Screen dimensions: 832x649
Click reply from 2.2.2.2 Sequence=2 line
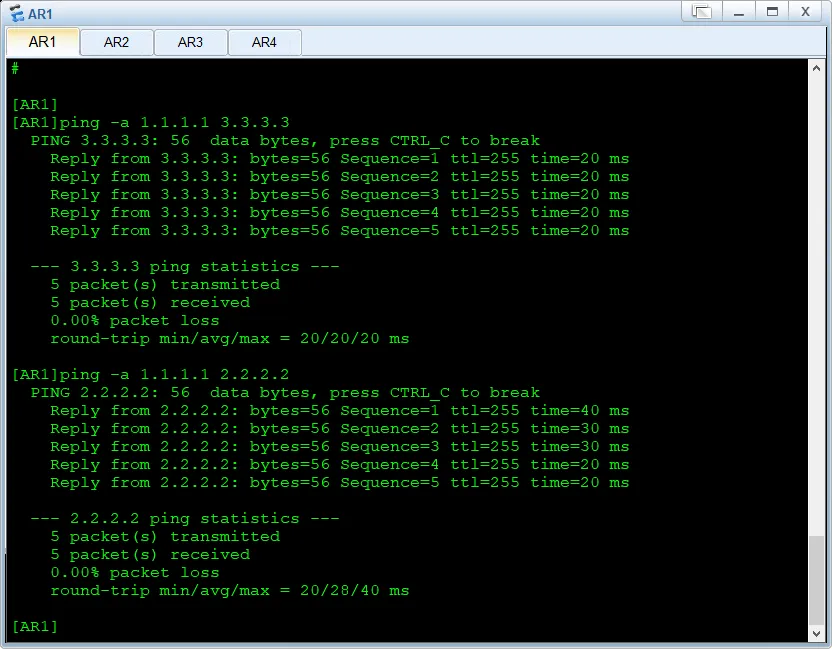(340, 429)
